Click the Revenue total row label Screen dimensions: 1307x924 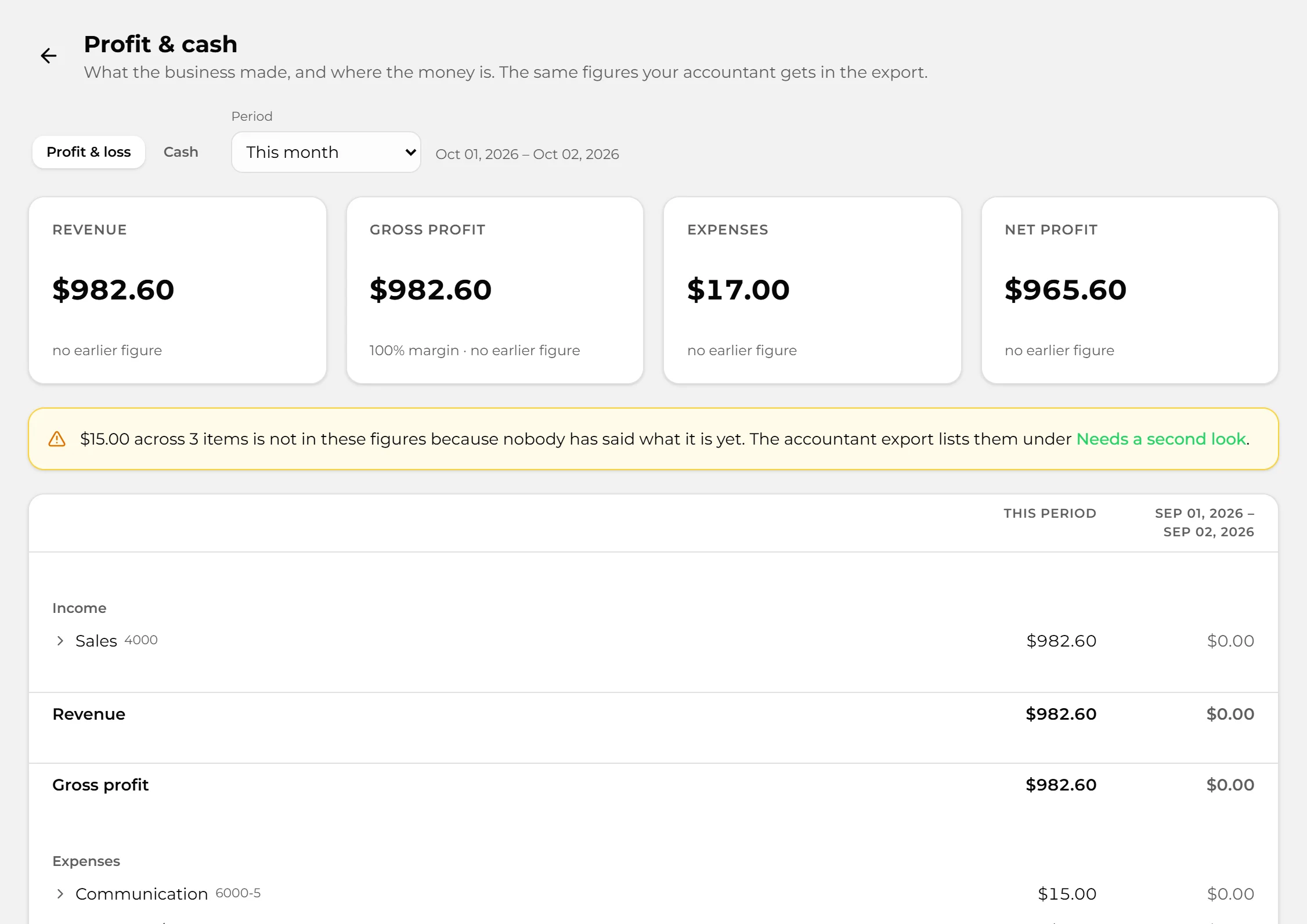(89, 714)
